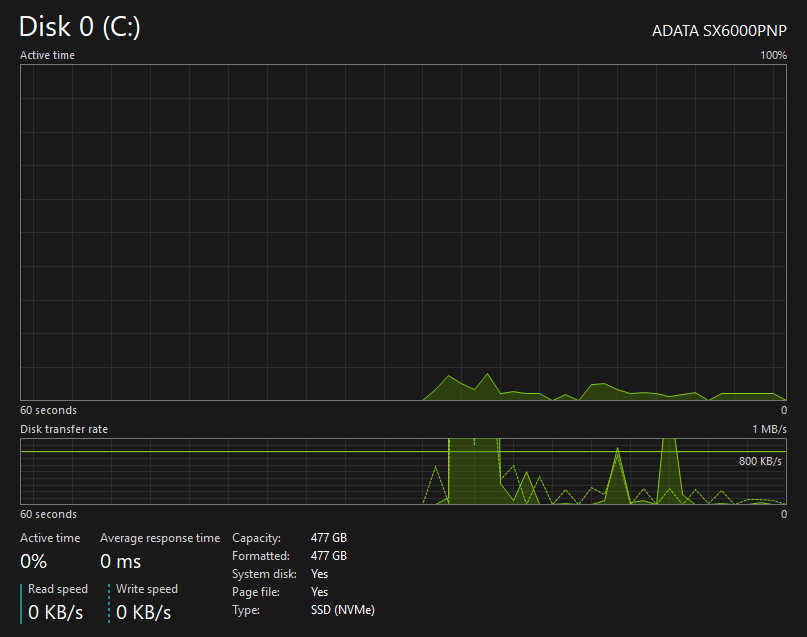The width and height of the screenshot is (807, 637).
Task: Click the Write speed 0 KB/s value
Action: point(144,612)
